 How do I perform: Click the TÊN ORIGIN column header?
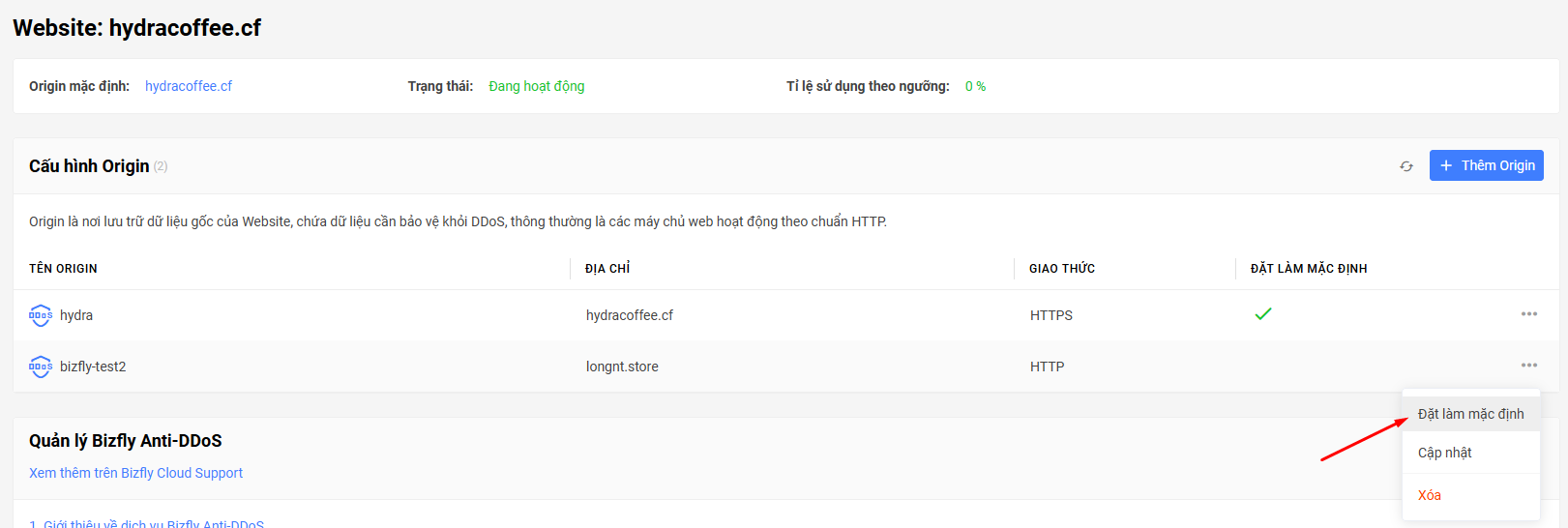pyautogui.click(x=63, y=269)
